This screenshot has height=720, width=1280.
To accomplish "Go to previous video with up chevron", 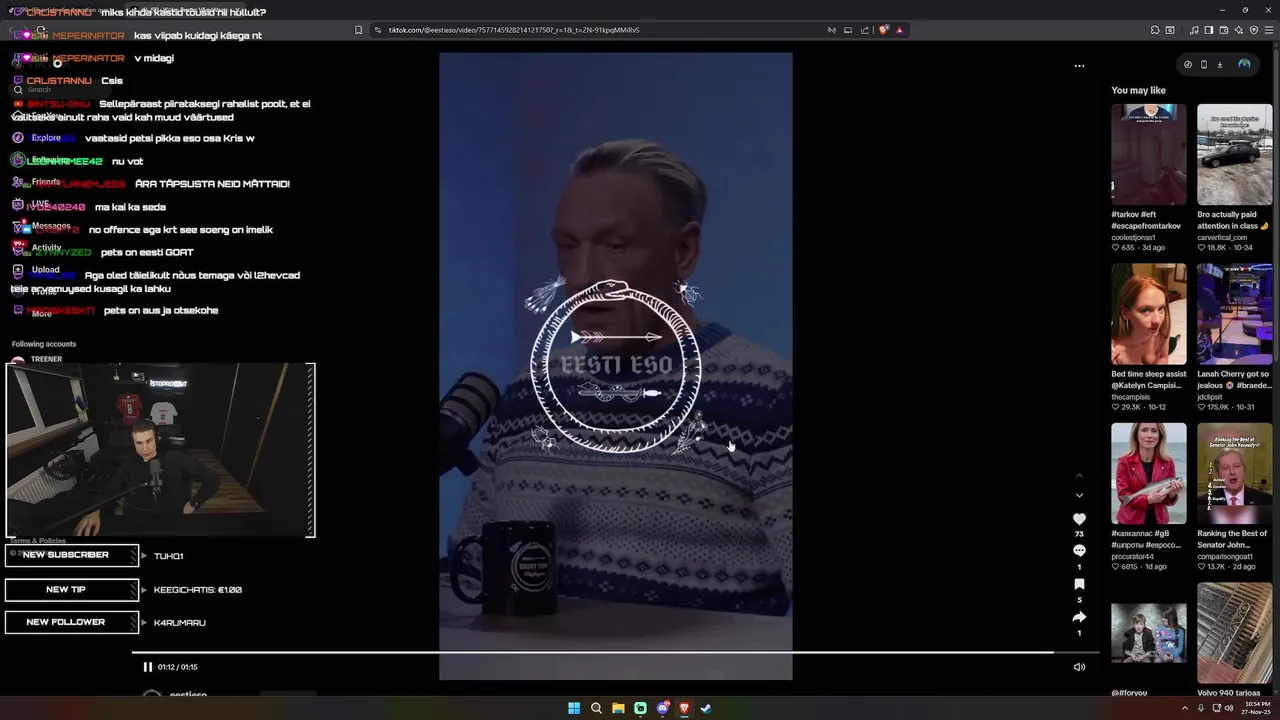I will [1079, 476].
